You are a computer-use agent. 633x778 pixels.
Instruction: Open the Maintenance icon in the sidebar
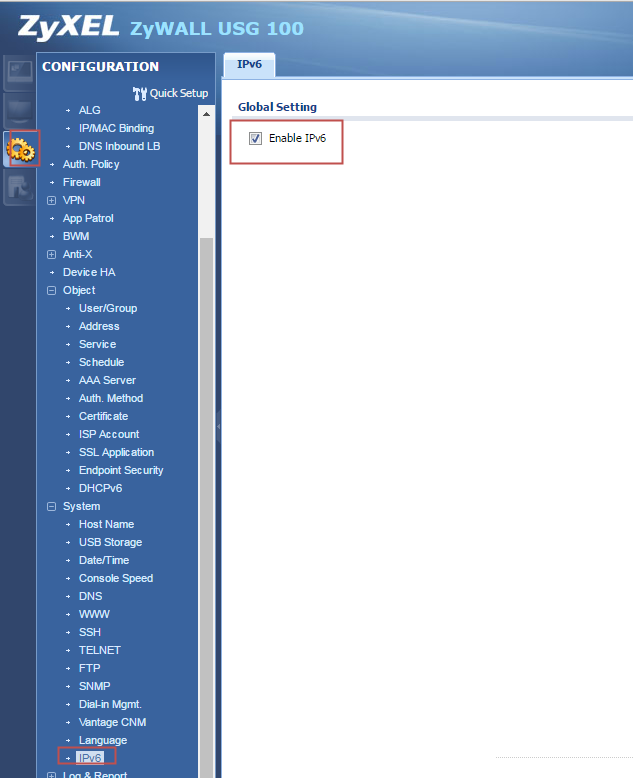pos(20,187)
